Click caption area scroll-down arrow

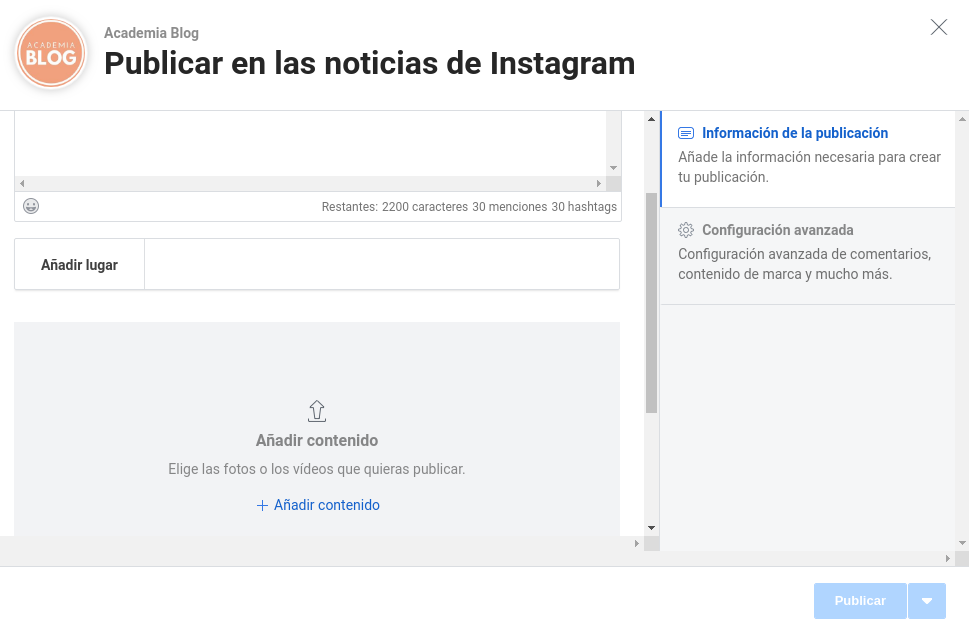tap(613, 168)
